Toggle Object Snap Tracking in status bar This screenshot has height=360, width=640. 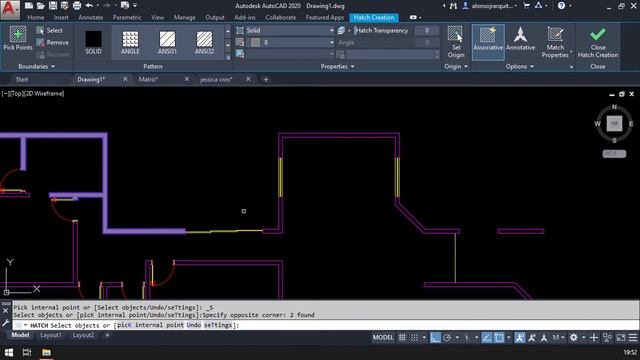pyautogui.click(x=487, y=338)
